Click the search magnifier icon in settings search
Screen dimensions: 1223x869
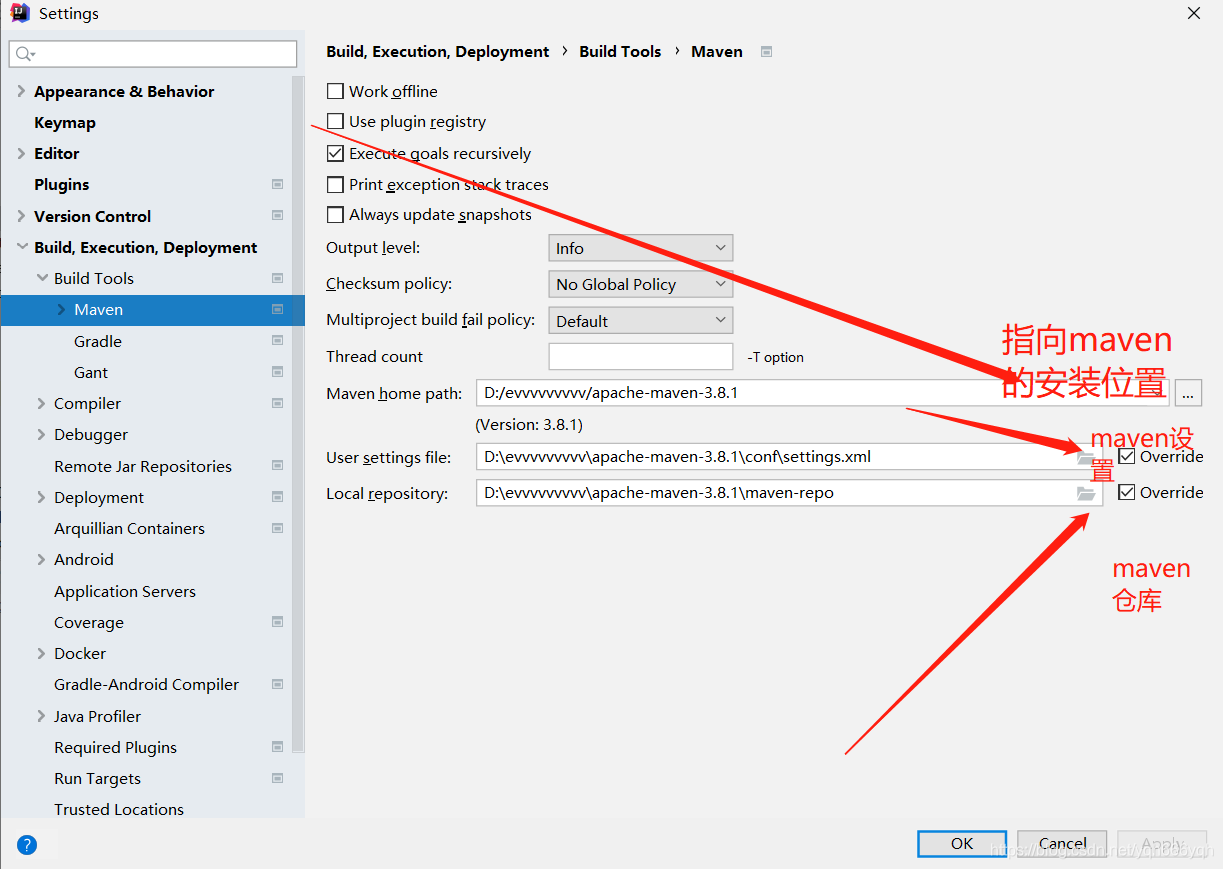pos(24,54)
